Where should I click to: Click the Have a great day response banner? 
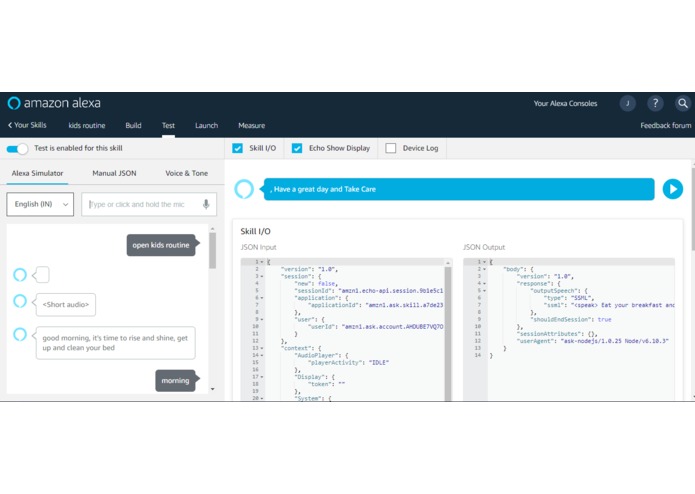tap(459, 189)
